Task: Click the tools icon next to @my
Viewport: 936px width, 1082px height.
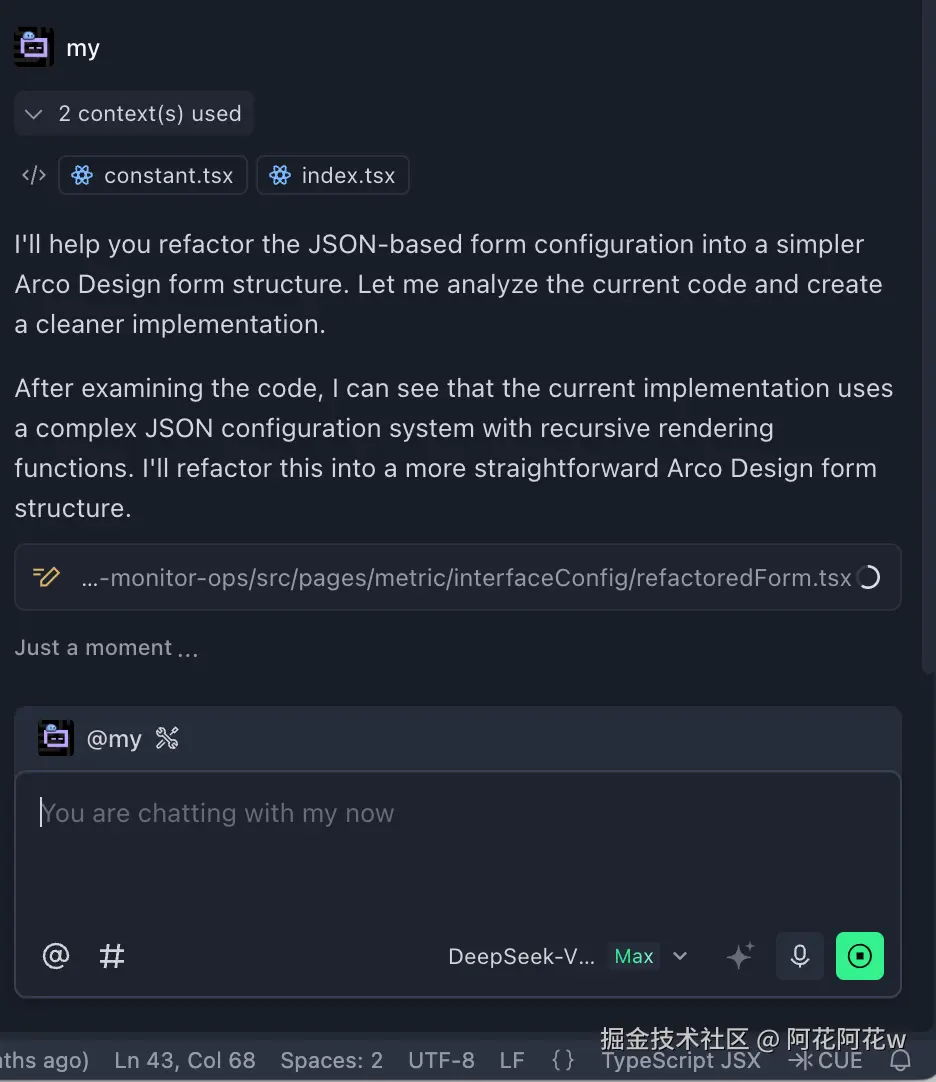Action: (167, 739)
